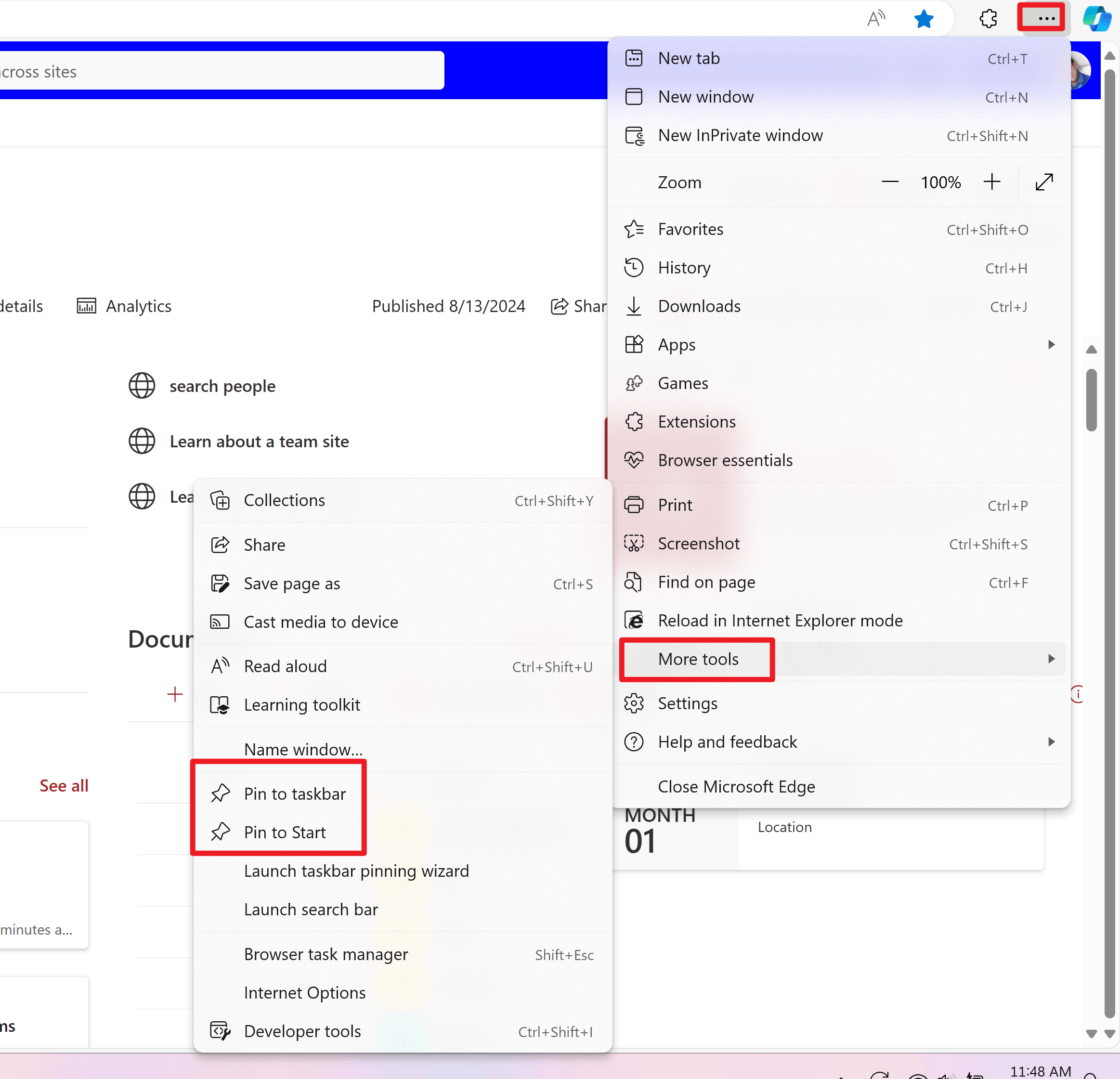Screen dimensions: 1120x1079
Task: Expand the Apps submenu arrow
Action: pos(1051,345)
